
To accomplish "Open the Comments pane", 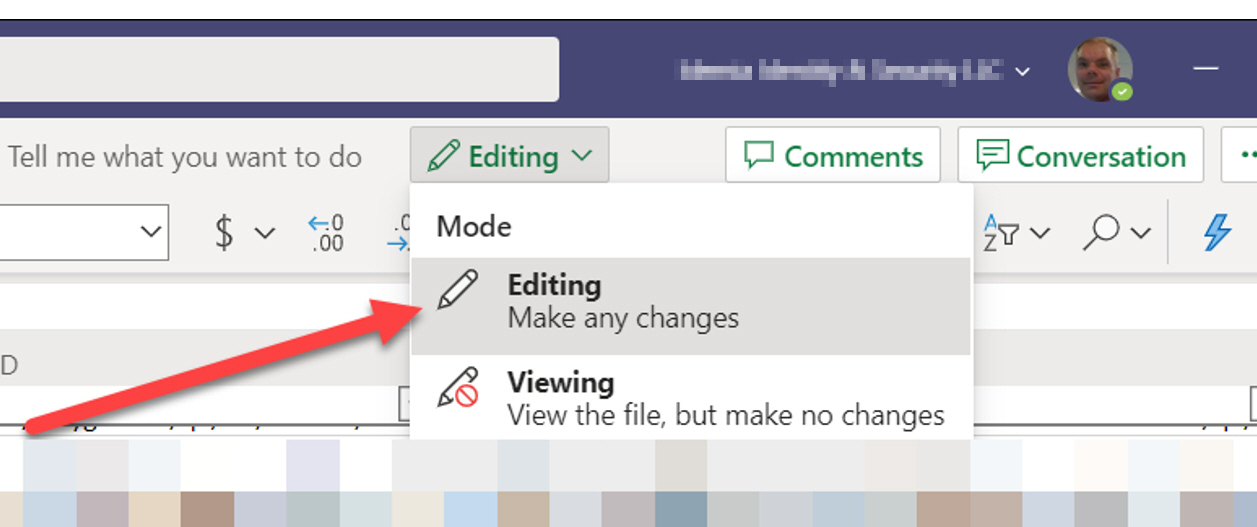I will (833, 155).
